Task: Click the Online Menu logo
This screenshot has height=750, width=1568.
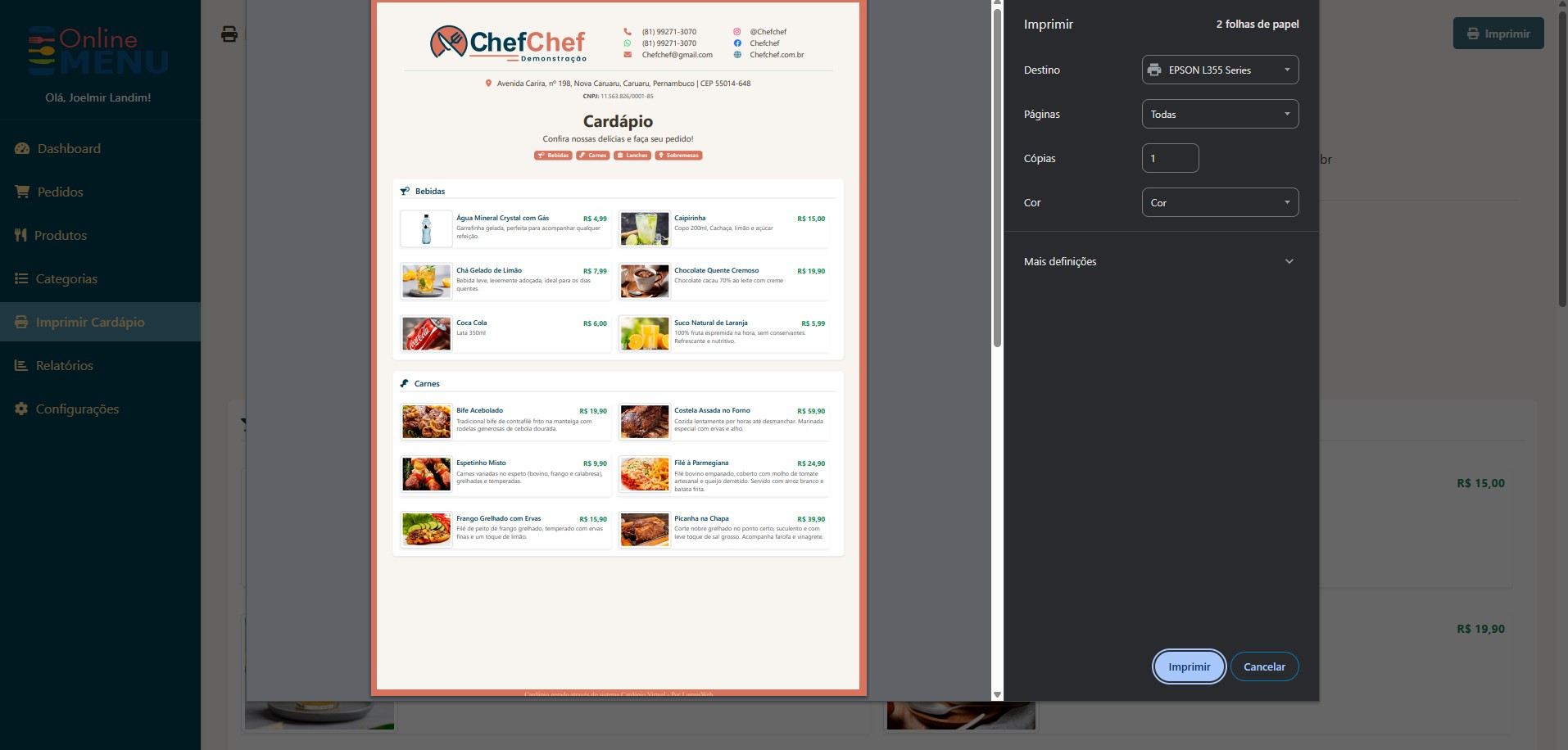Action: (98, 49)
